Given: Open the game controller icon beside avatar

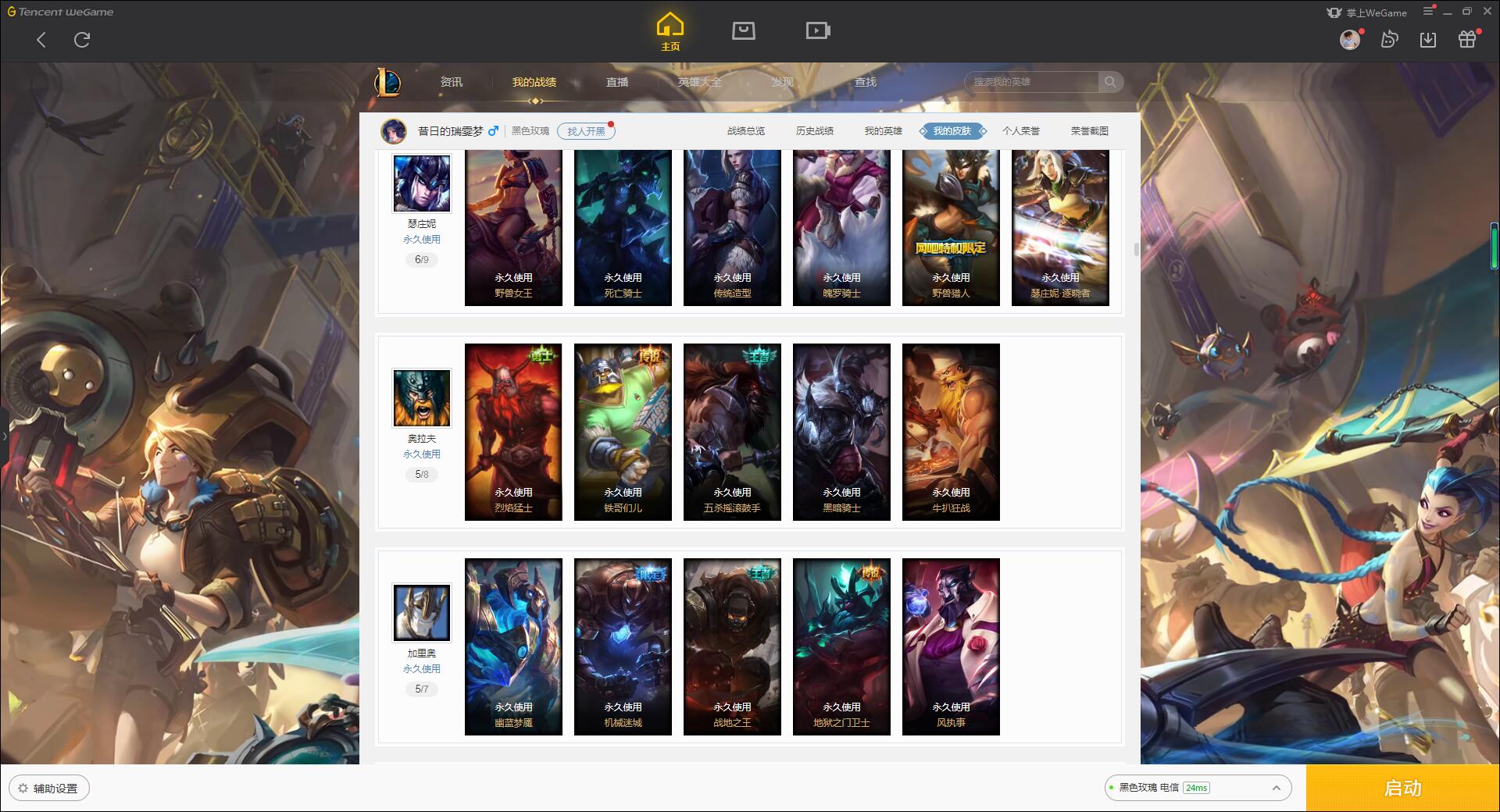Looking at the screenshot, I should coord(1389,39).
